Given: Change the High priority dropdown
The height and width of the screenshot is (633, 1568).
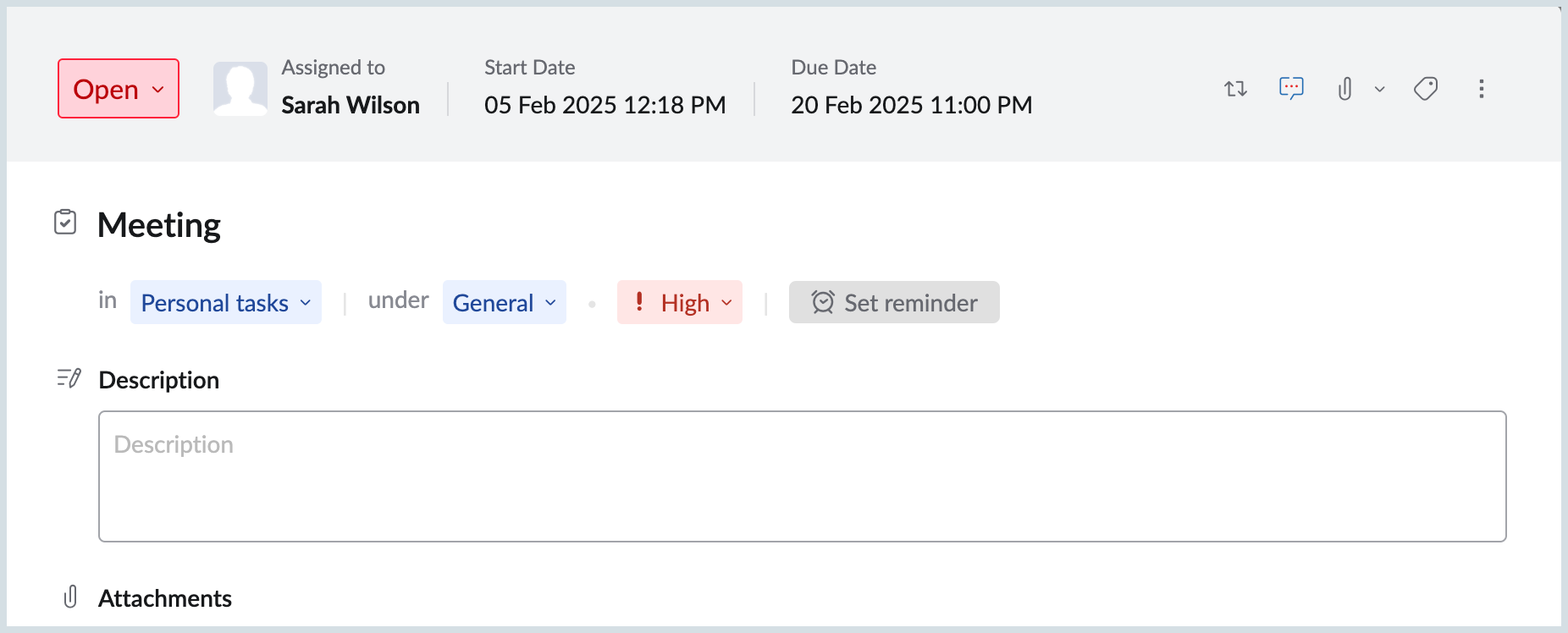Looking at the screenshot, I should (680, 302).
